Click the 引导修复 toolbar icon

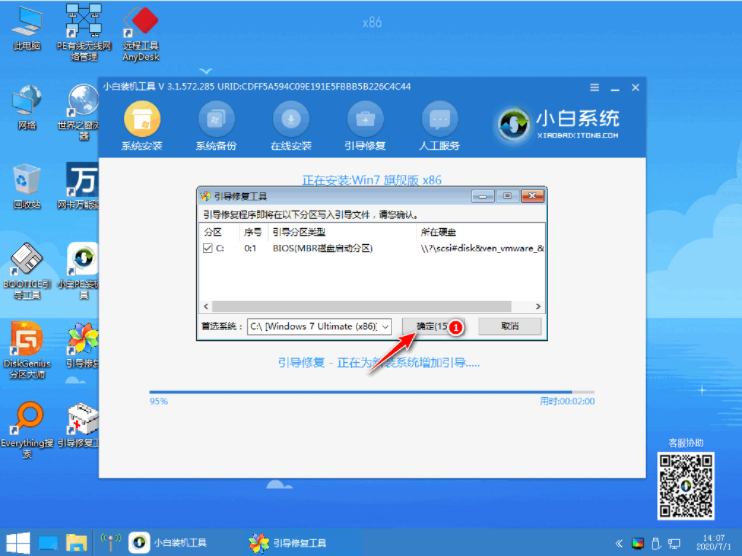363,119
